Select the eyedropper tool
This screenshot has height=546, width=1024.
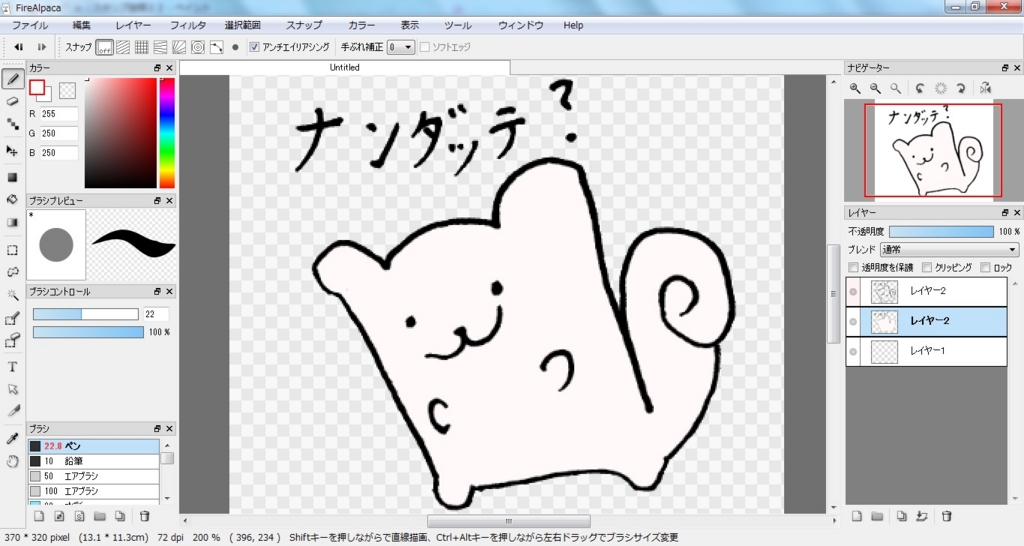(12, 438)
